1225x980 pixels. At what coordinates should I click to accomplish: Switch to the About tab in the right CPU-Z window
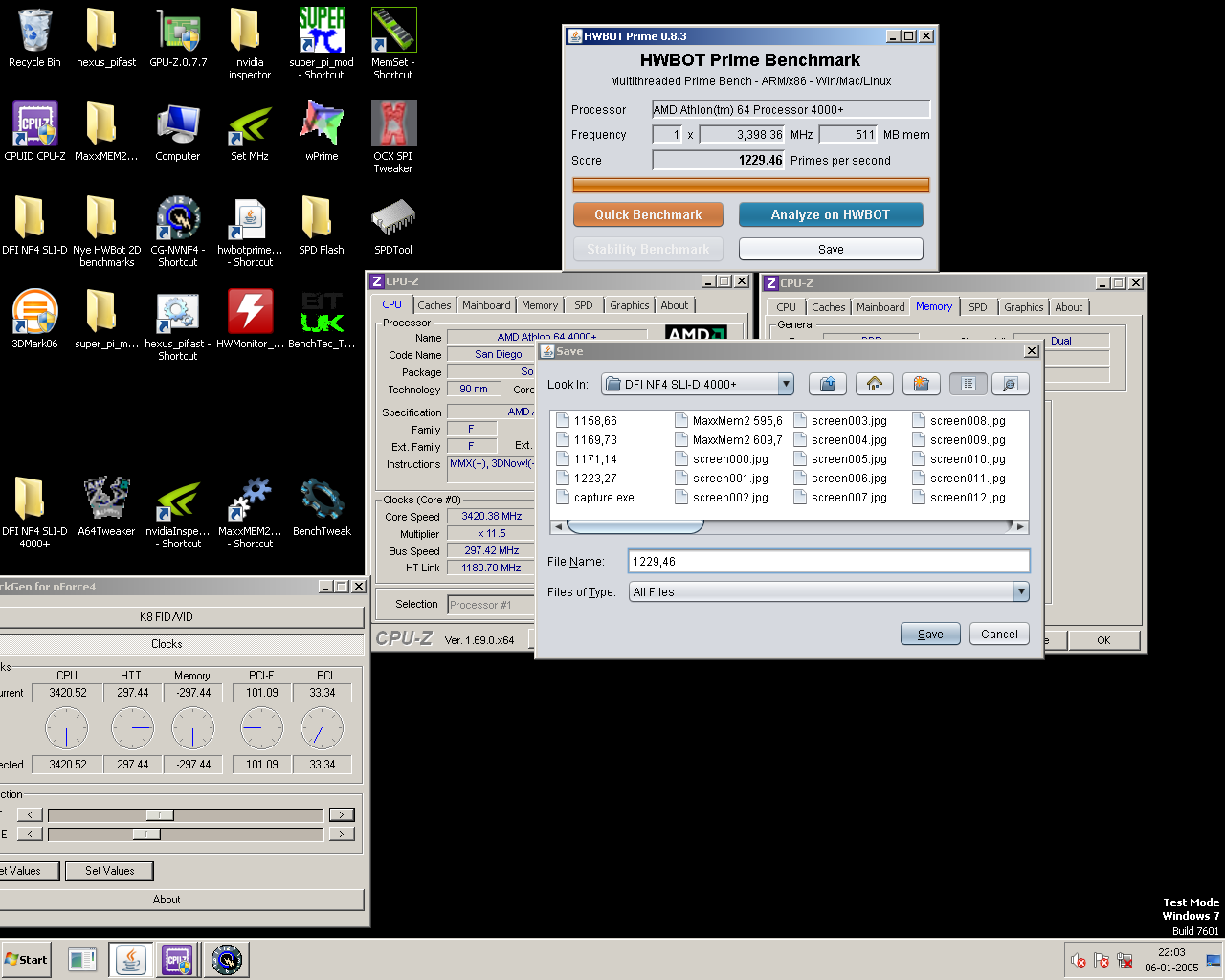(x=1069, y=307)
